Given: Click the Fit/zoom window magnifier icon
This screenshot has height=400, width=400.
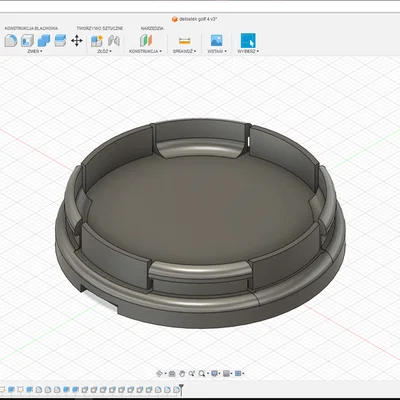Looking at the screenshot, I should click(x=202, y=373).
